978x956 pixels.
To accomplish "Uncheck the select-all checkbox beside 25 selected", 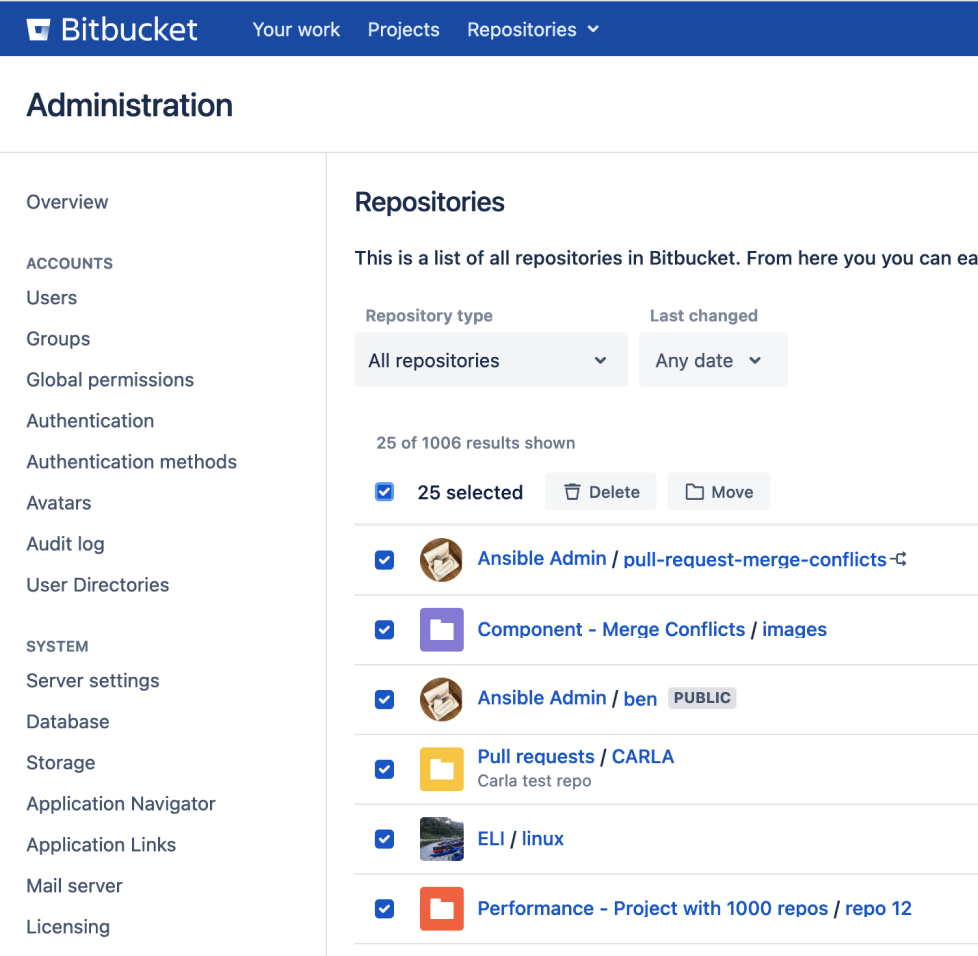I will click(384, 492).
